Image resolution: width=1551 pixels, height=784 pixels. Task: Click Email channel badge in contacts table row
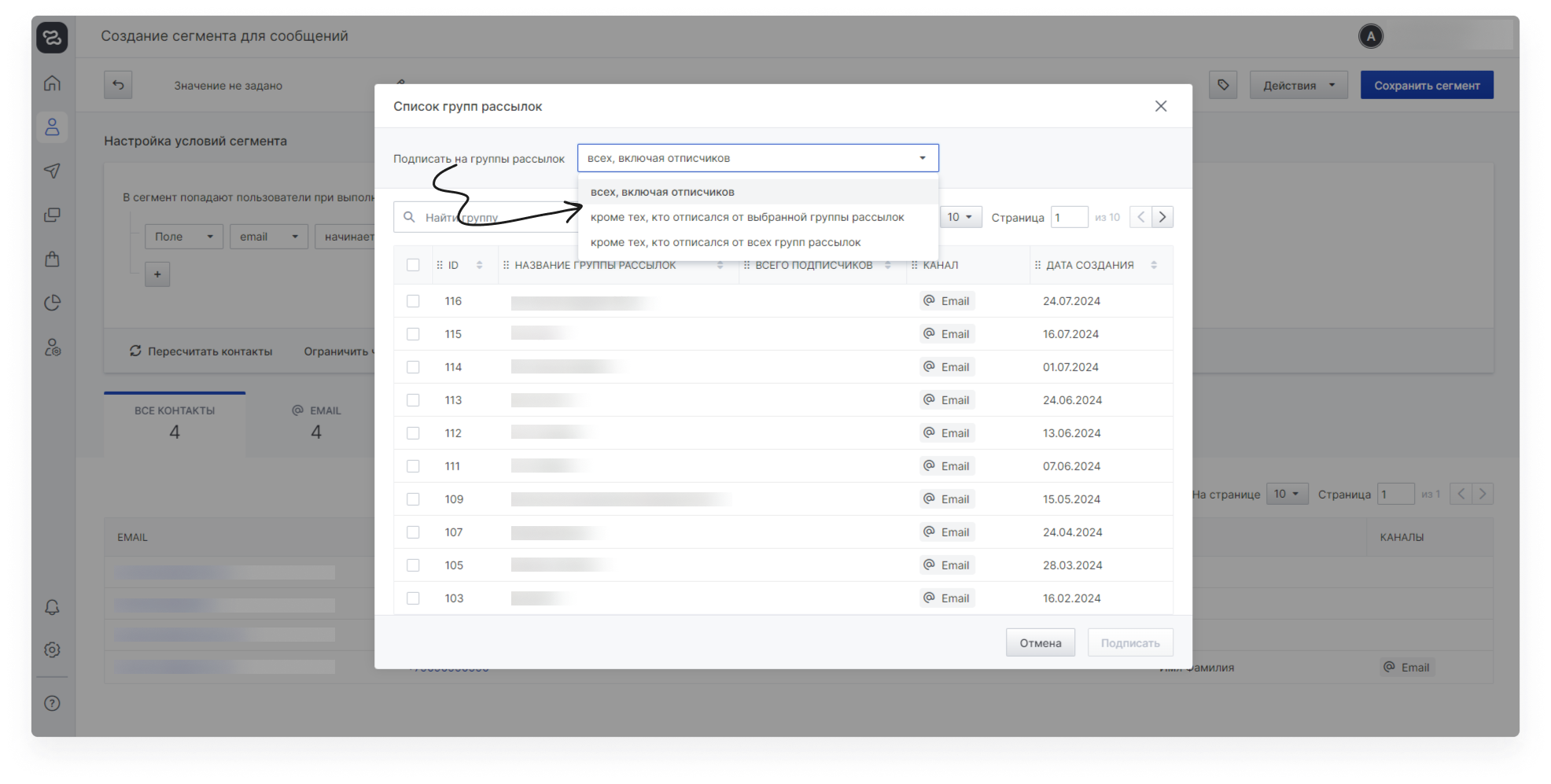tap(1407, 668)
